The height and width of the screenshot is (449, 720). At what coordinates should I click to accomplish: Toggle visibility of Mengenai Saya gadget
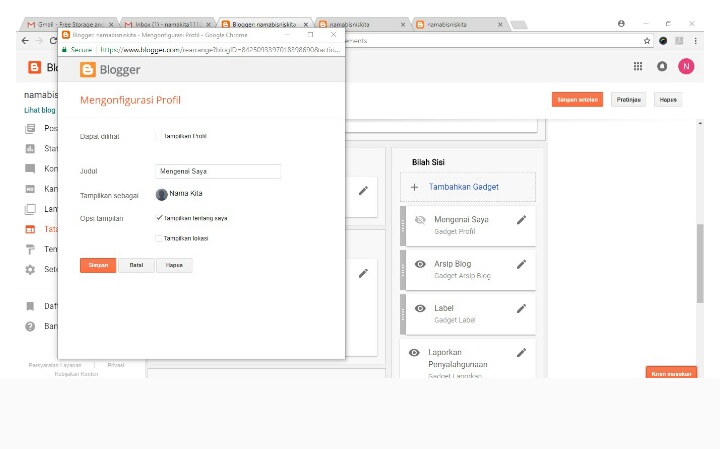[420, 220]
